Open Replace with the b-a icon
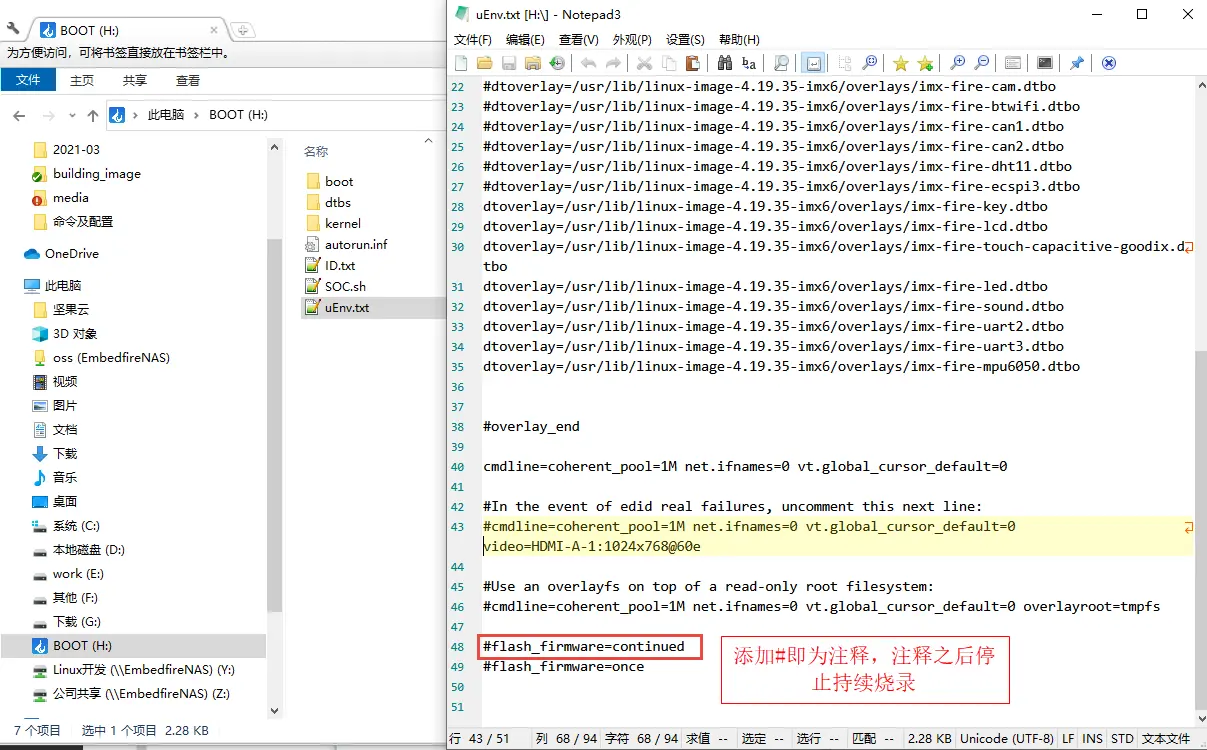 point(749,63)
